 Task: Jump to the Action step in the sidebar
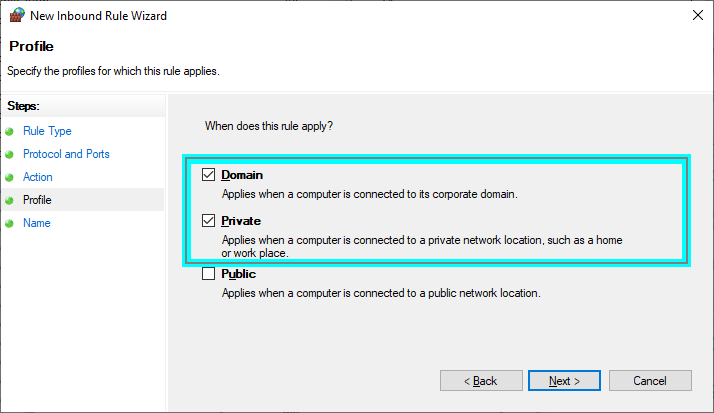38,177
